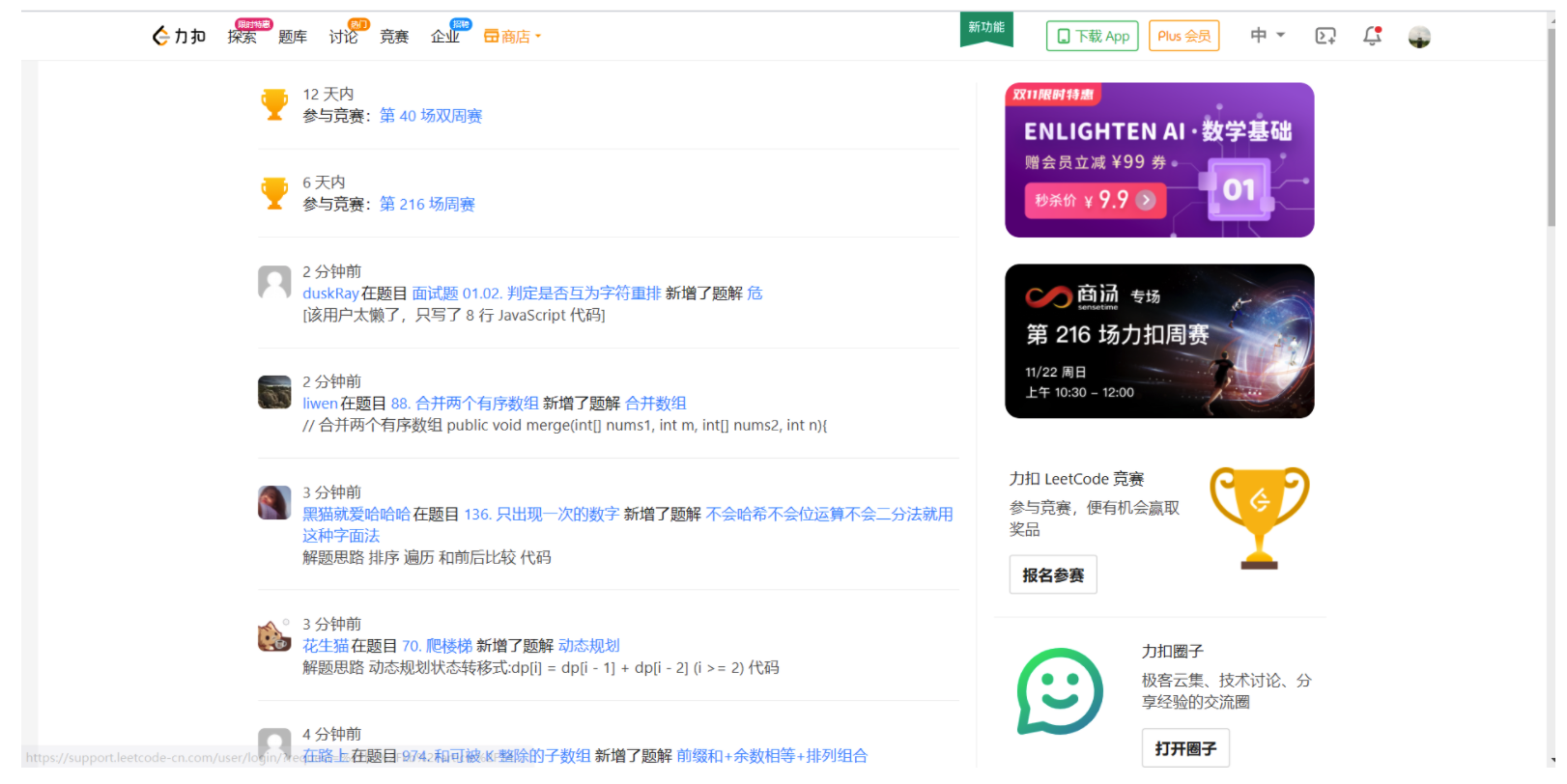
Task: Visit liwen's profile link
Action: click(320, 404)
